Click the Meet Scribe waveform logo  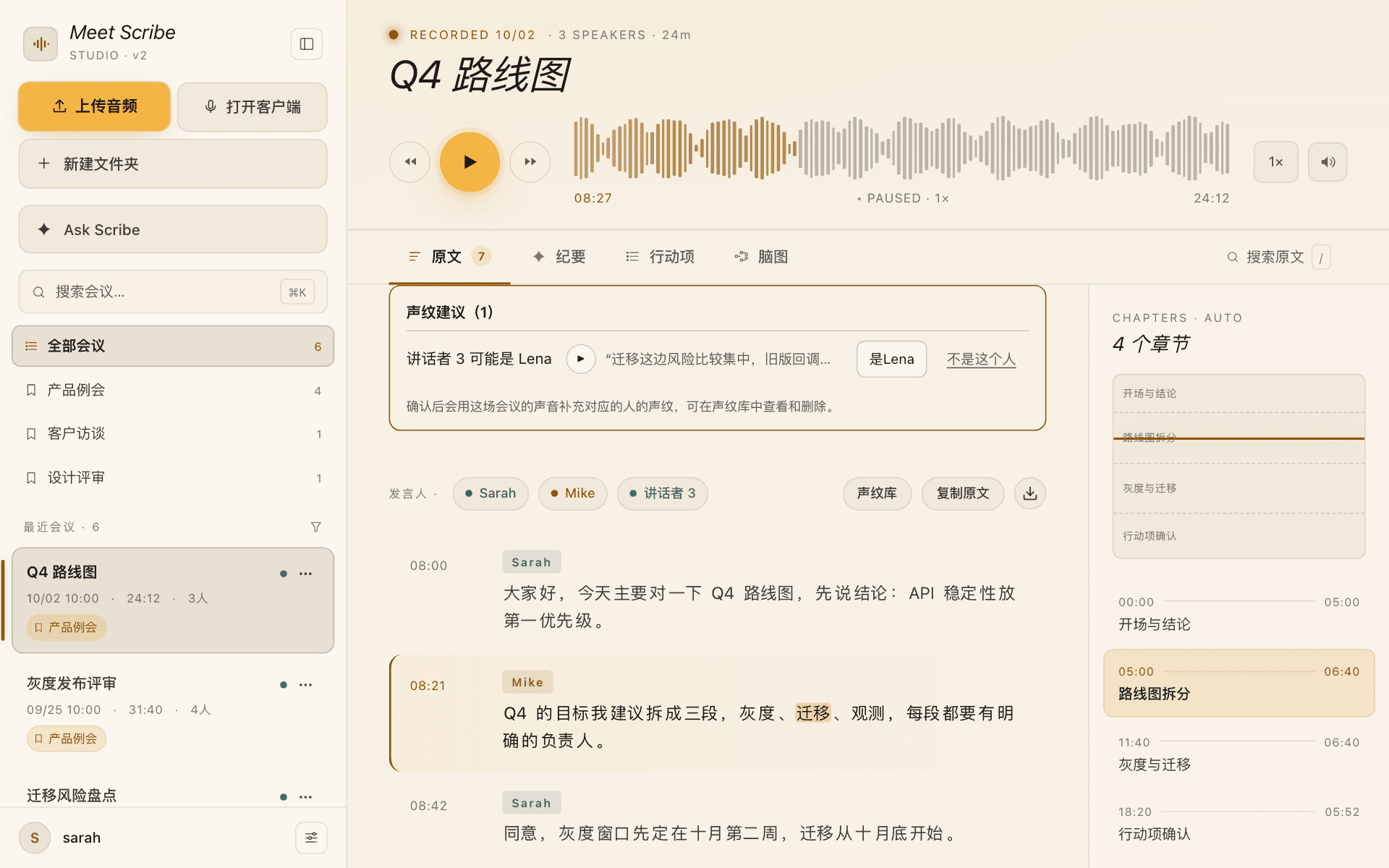41,44
